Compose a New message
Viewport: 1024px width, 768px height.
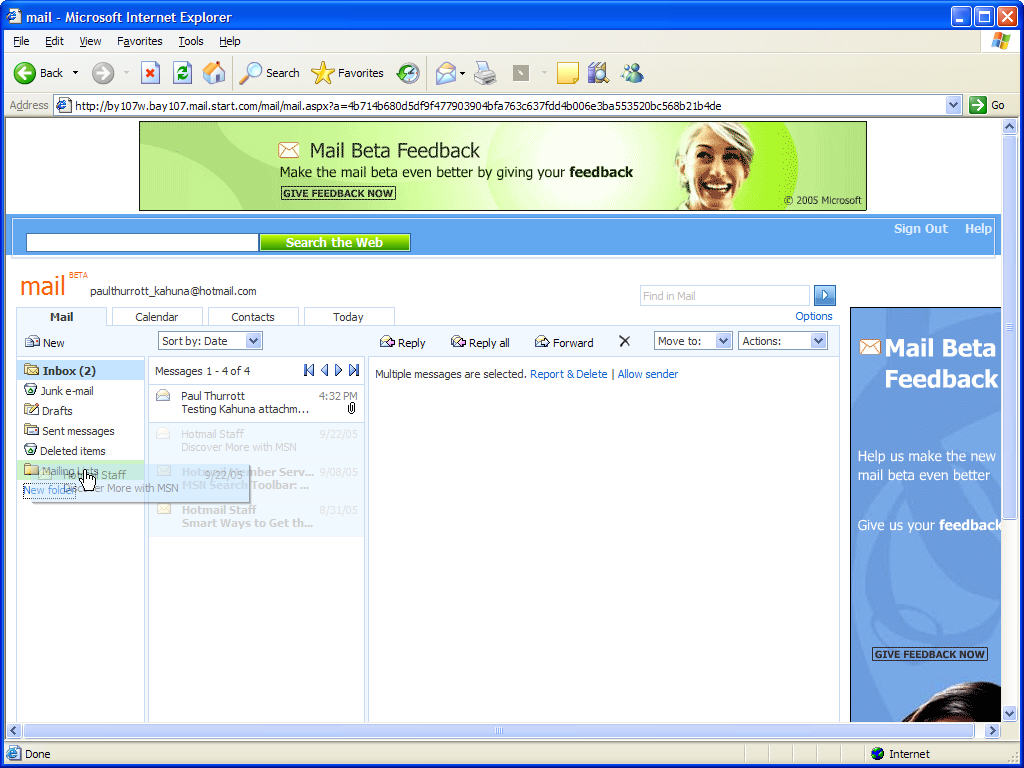[44, 342]
